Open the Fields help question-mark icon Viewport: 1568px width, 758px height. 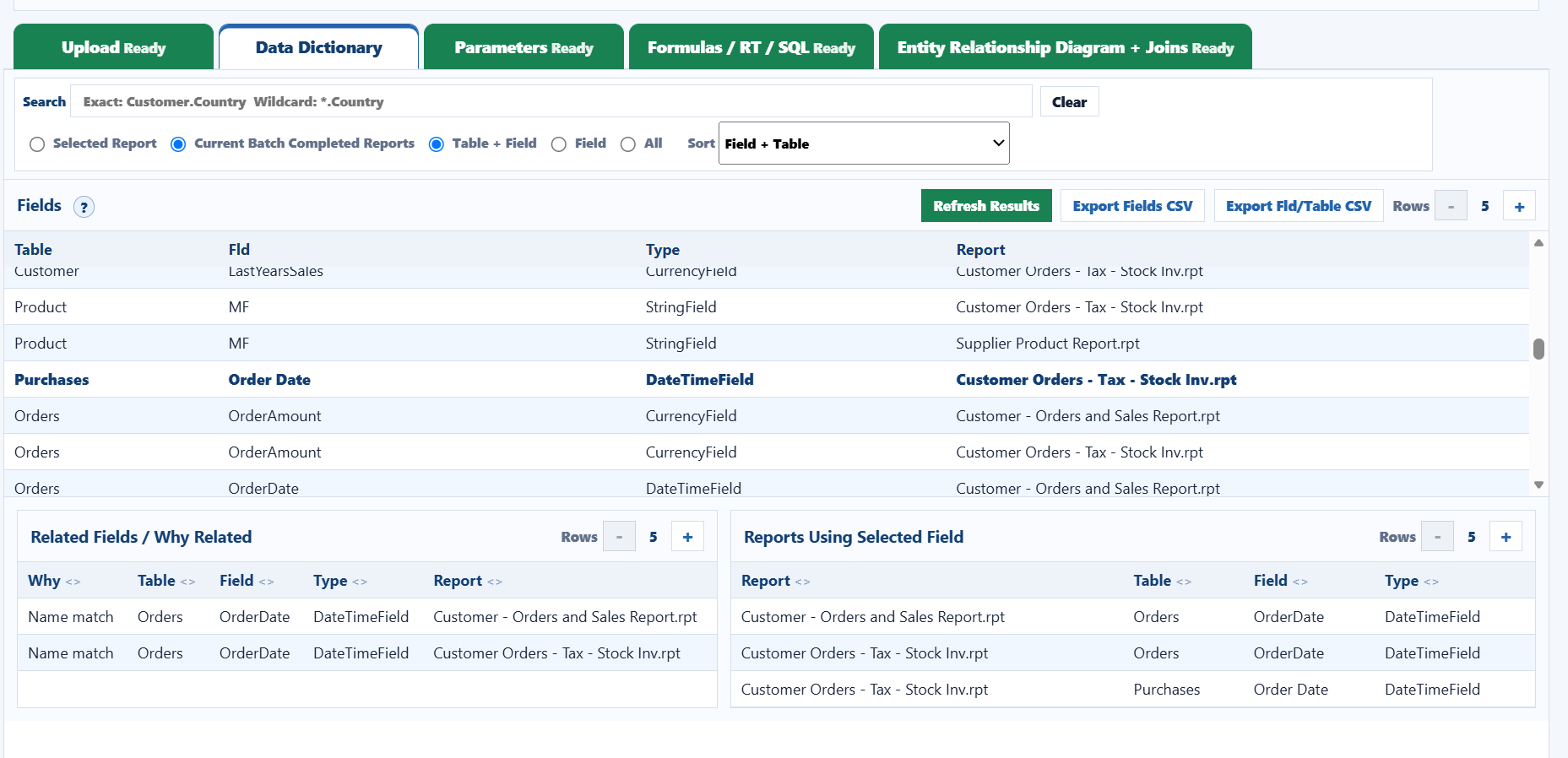coord(84,207)
